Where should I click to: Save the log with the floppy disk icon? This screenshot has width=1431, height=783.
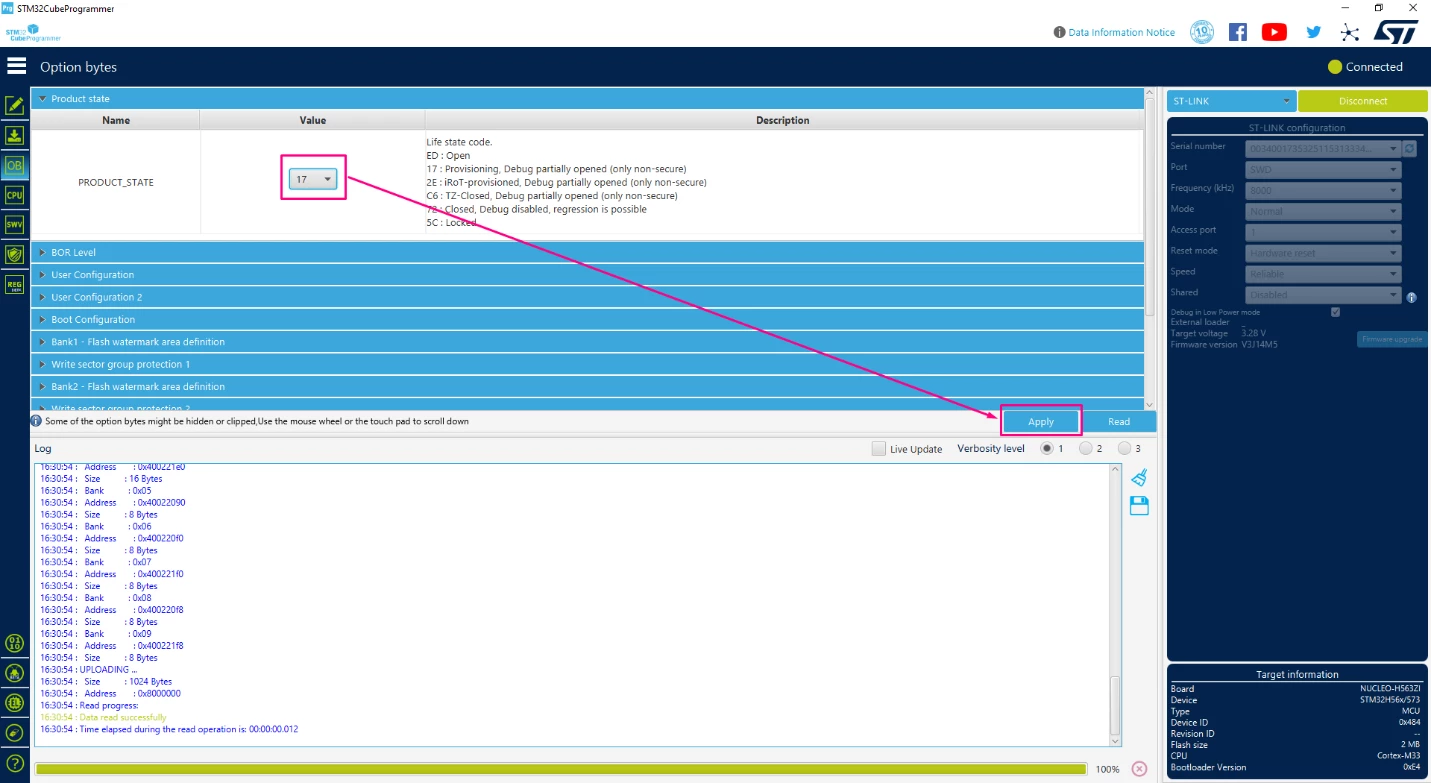[1139, 506]
